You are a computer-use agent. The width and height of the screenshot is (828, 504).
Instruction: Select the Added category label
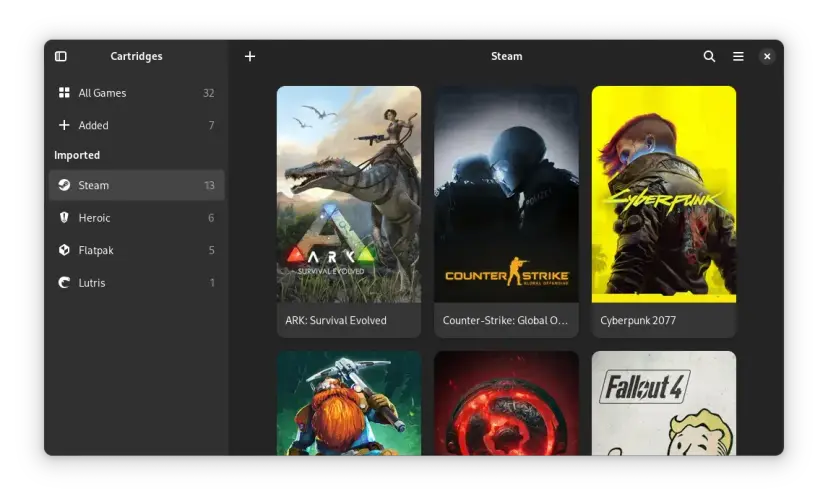[x=93, y=125]
